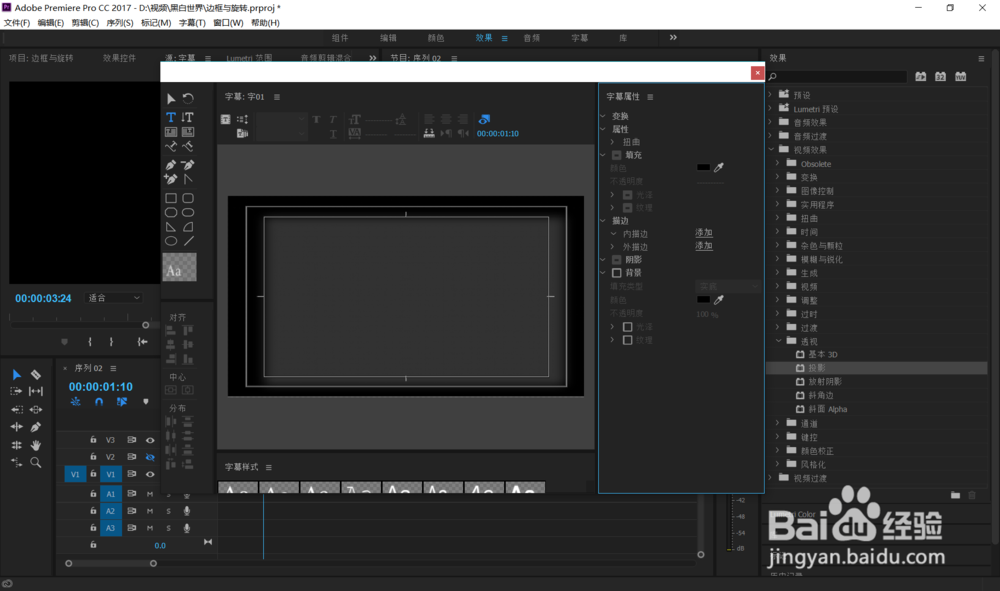Switch to the 编辑 workspace tab

click(388, 38)
